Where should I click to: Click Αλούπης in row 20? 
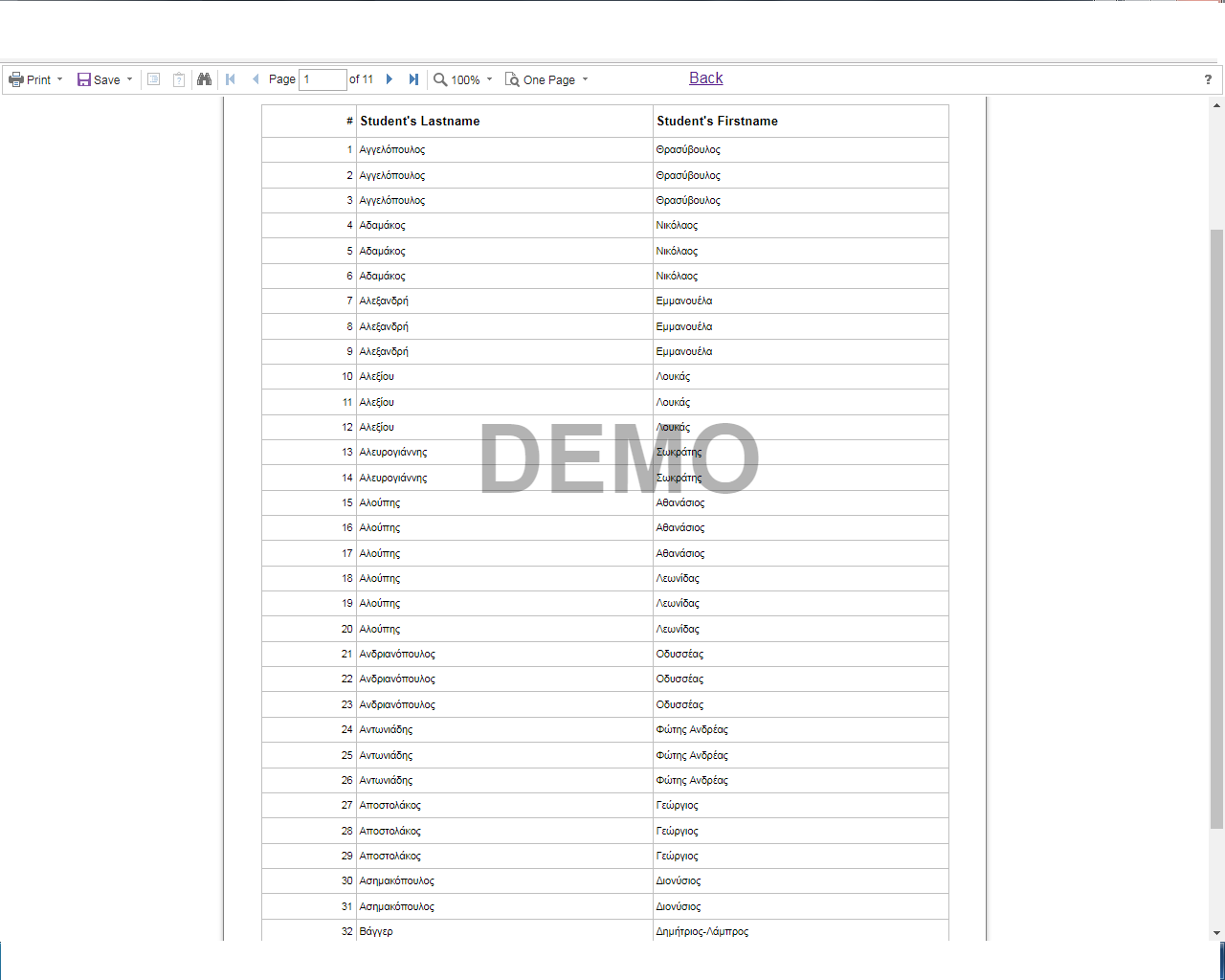click(380, 630)
